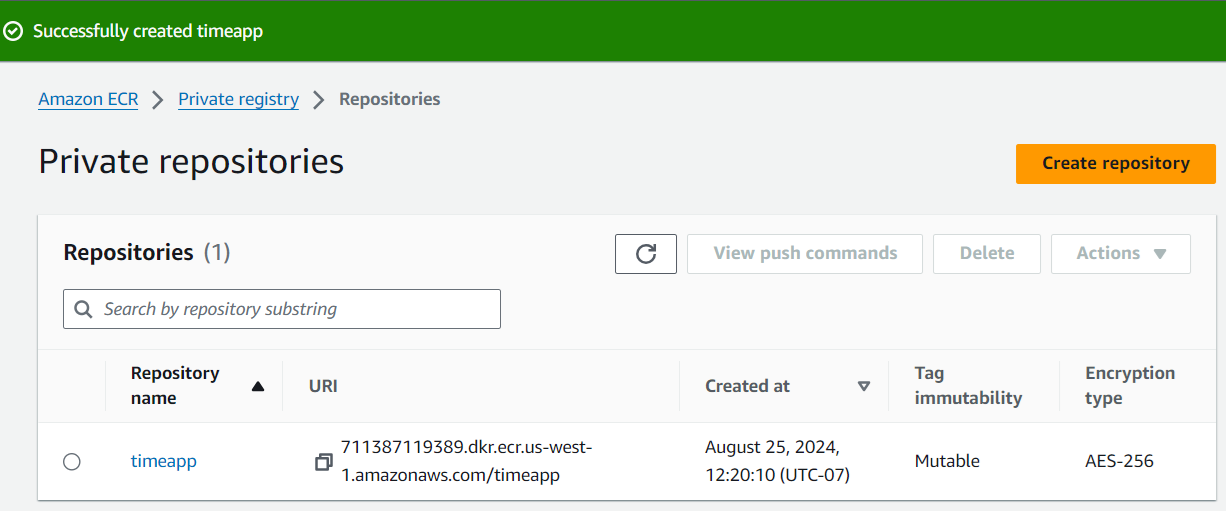Viewport: 1226px width, 511px height.
Task: Click the search magnifier icon
Action: tap(84, 309)
